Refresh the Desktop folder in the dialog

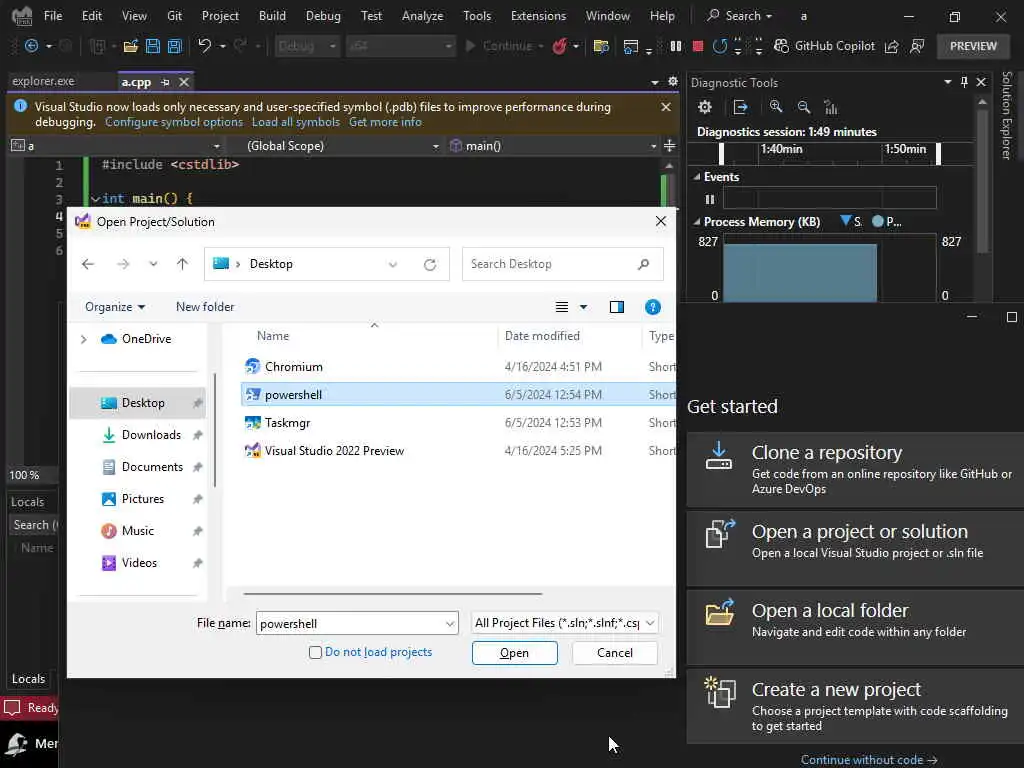[430, 264]
